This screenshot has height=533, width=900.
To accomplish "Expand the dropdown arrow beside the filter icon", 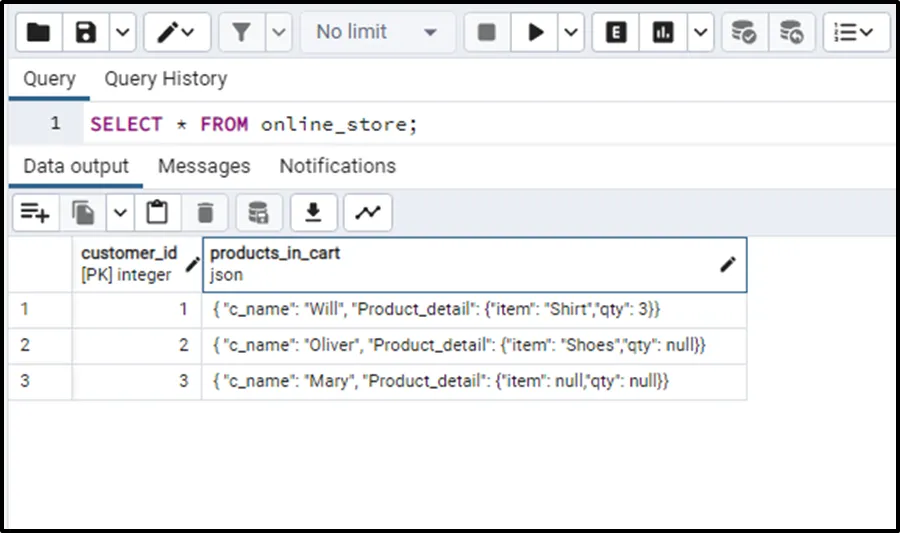I will point(277,32).
